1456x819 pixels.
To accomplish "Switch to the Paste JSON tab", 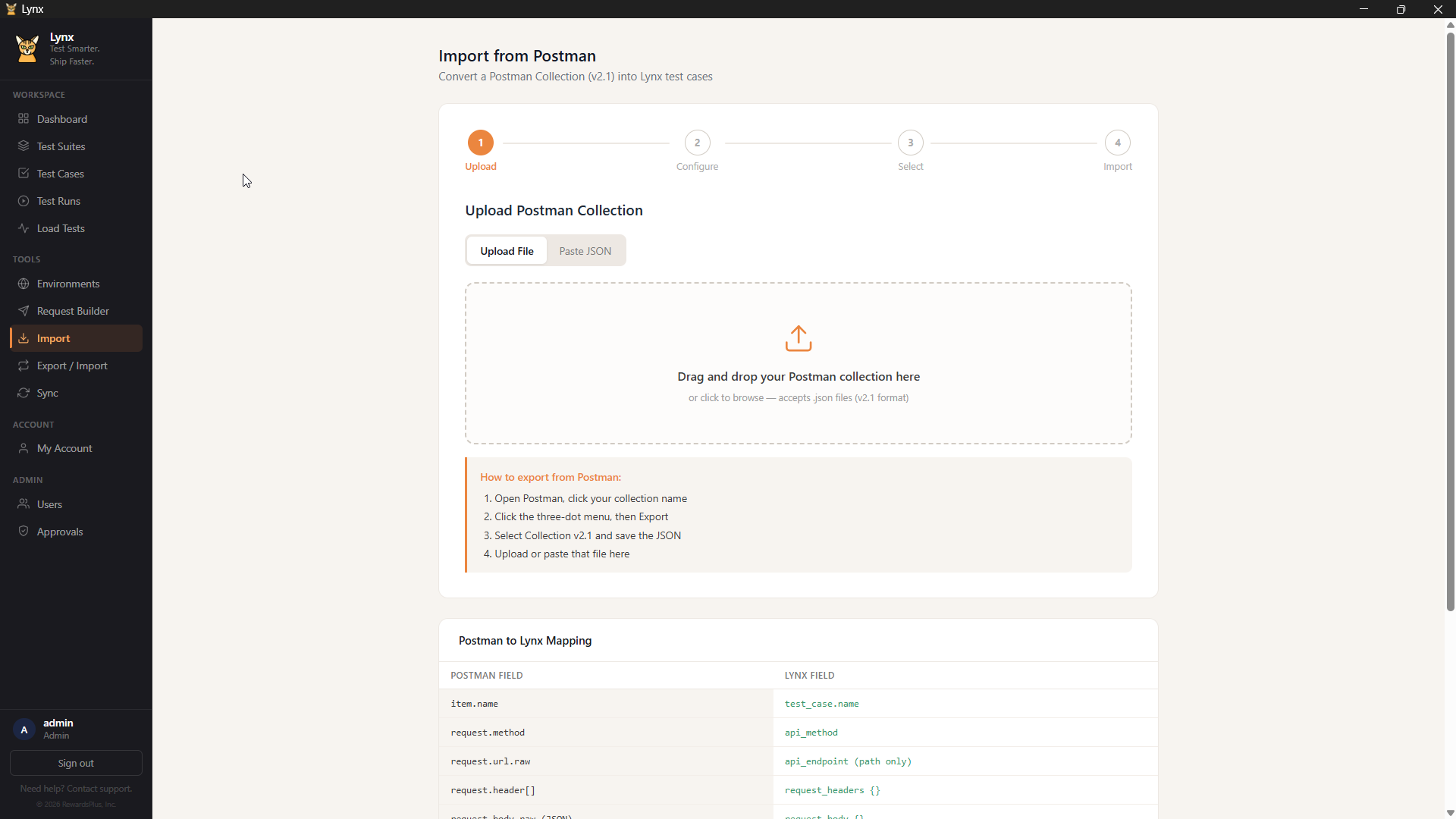I will [x=585, y=251].
